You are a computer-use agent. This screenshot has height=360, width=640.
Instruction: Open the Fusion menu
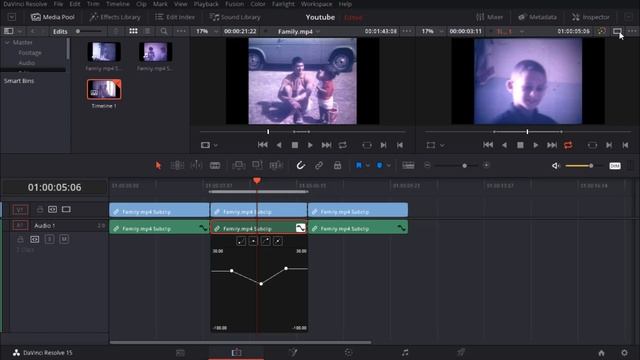(x=234, y=4)
